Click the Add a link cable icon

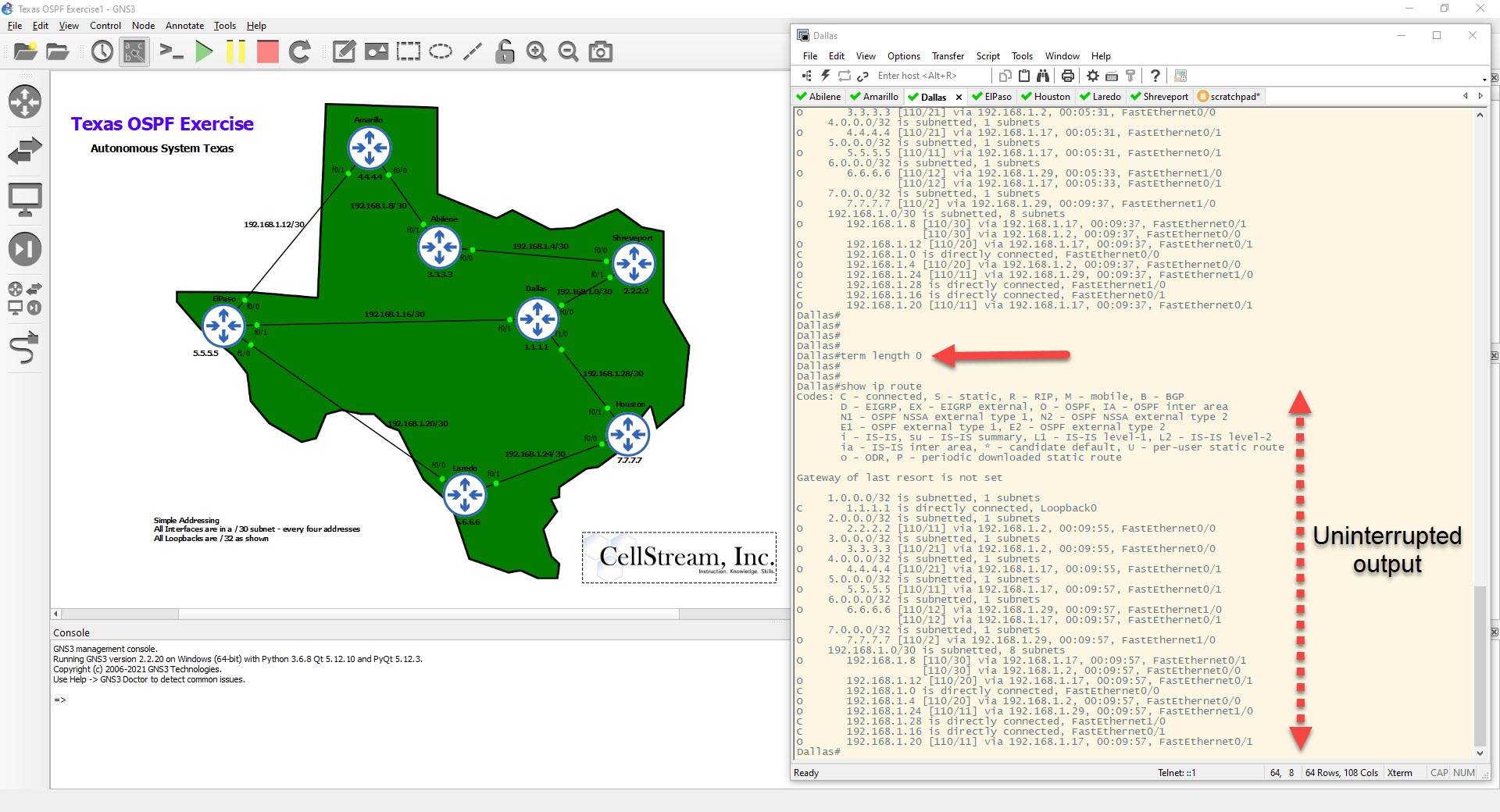click(x=25, y=348)
